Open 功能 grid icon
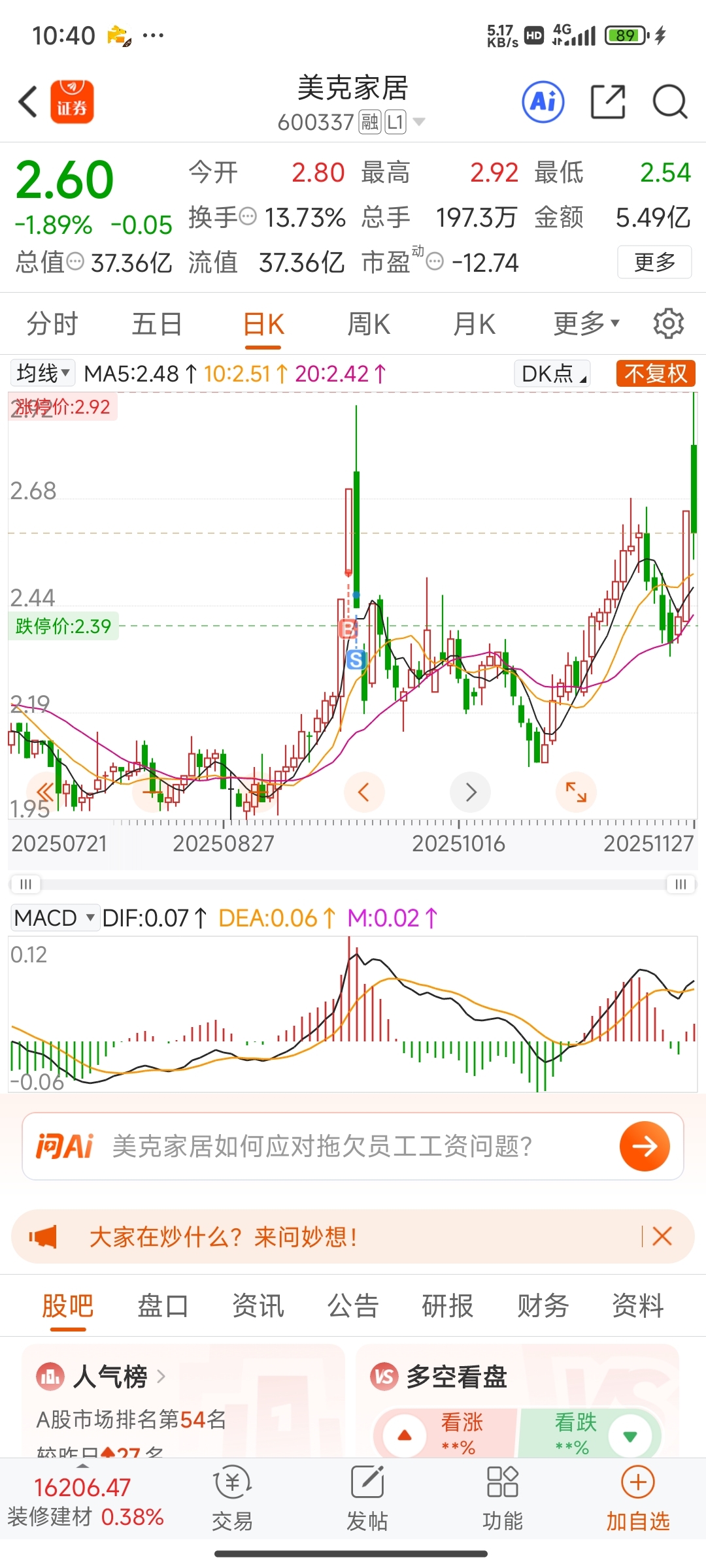This screenshot has height=1568, width=706. (x=503, y=1499)
